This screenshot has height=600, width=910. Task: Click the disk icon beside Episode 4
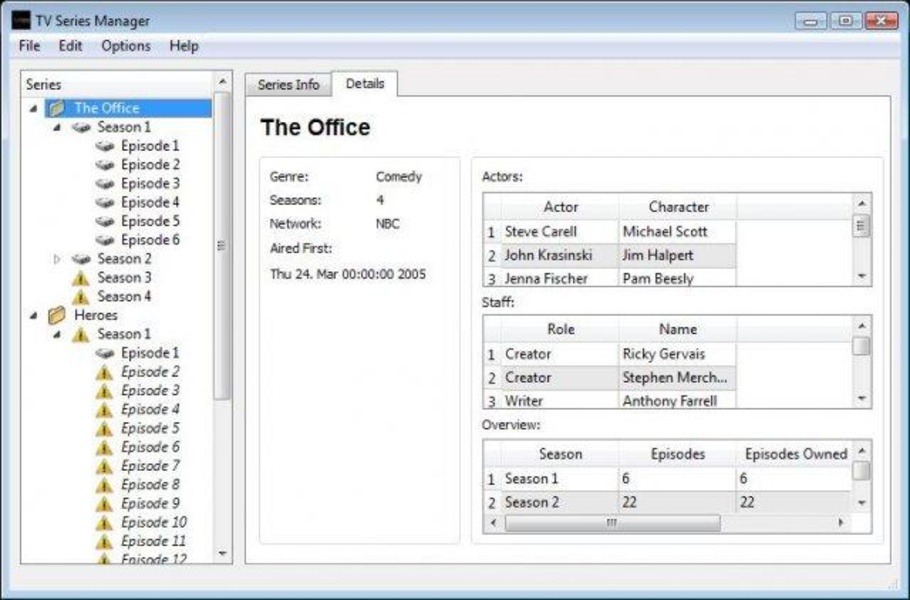[105, 203]
